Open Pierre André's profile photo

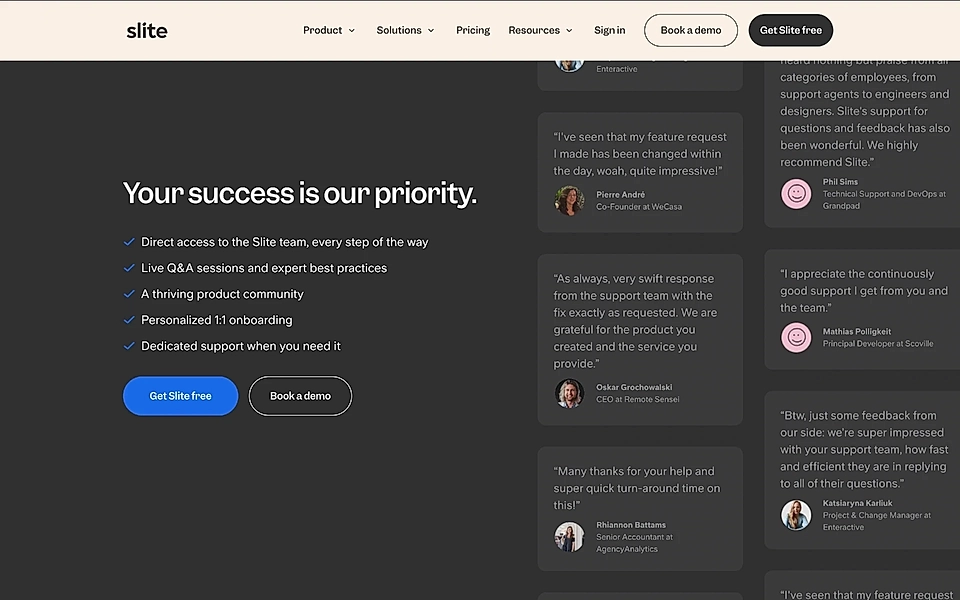(569, 200)
